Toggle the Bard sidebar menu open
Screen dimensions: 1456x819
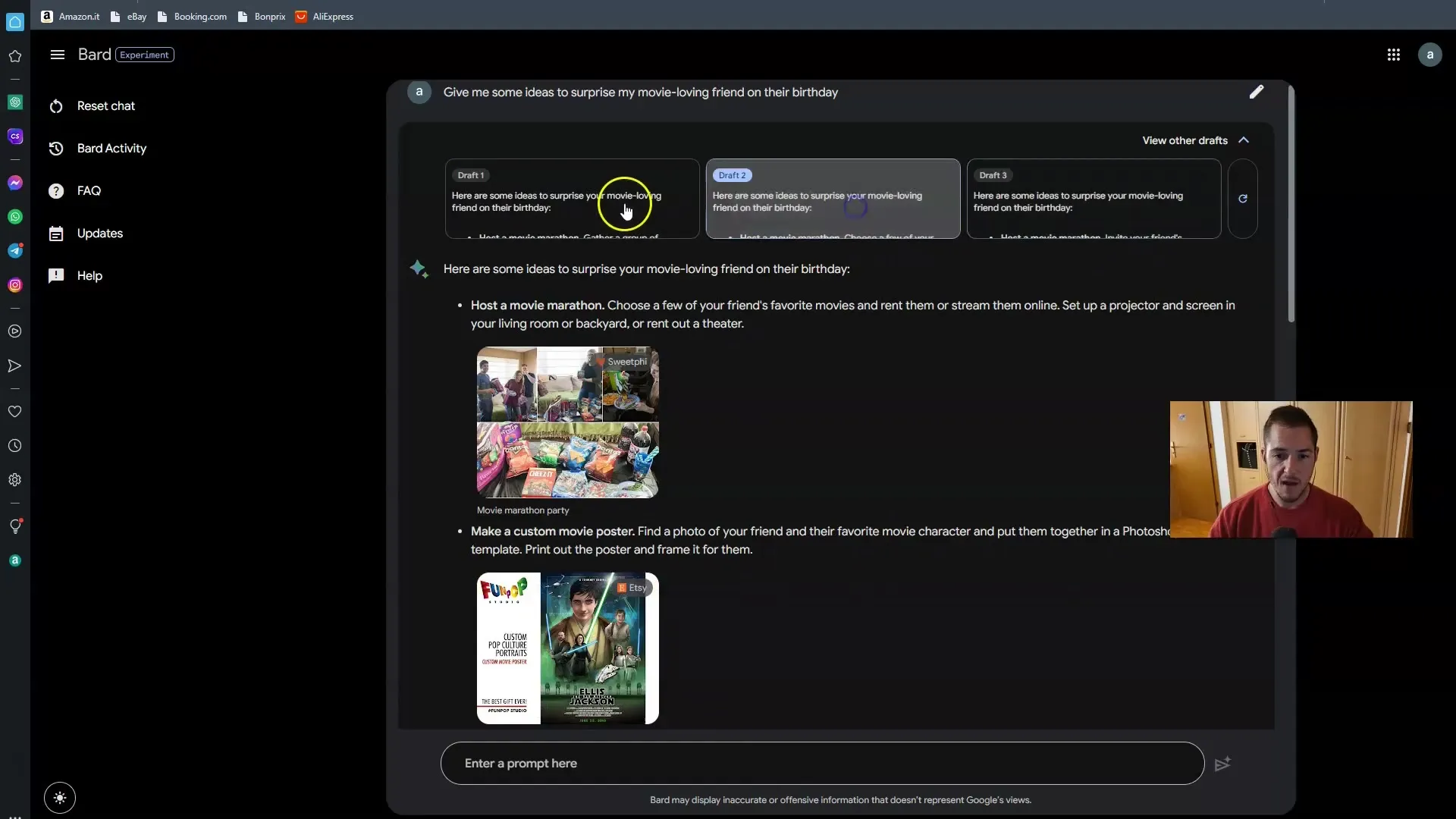click(x=57, y=54)
